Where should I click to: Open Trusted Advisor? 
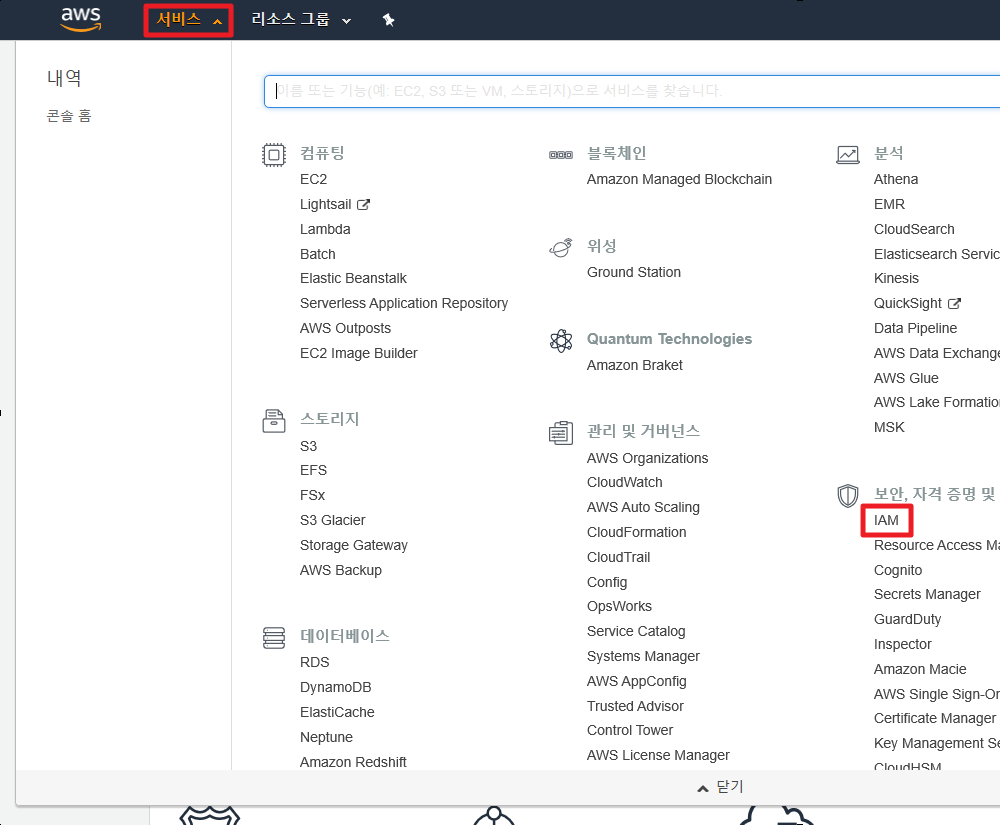click(x=635, y=706)
